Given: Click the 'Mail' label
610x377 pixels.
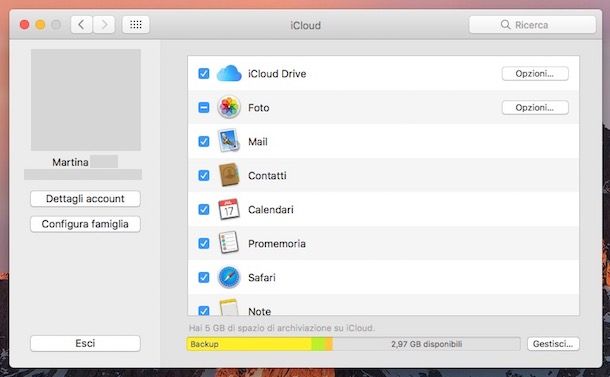Looking at the screenshot, I should point(258,141).
